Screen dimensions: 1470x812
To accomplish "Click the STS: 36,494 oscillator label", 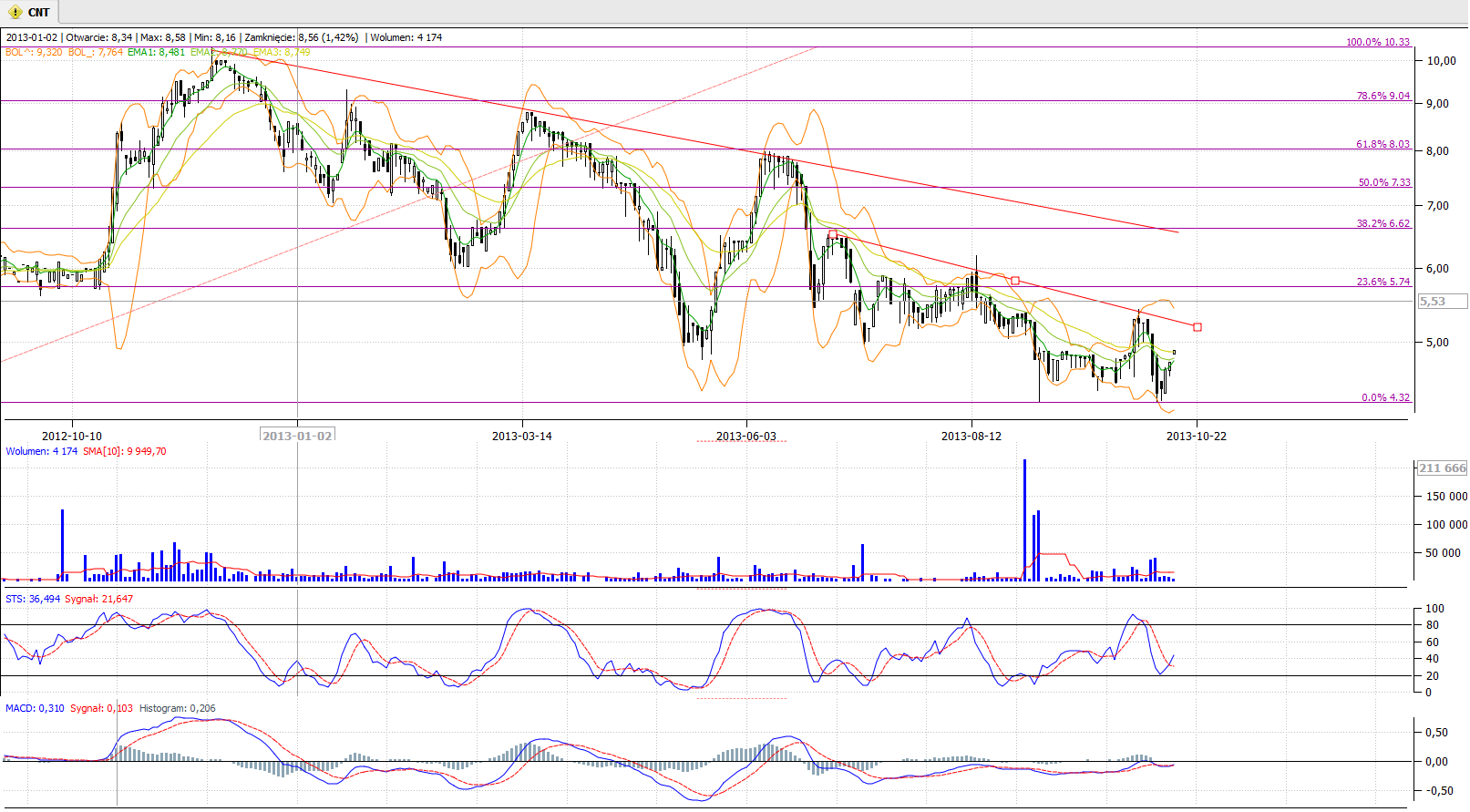I will 33,599.
